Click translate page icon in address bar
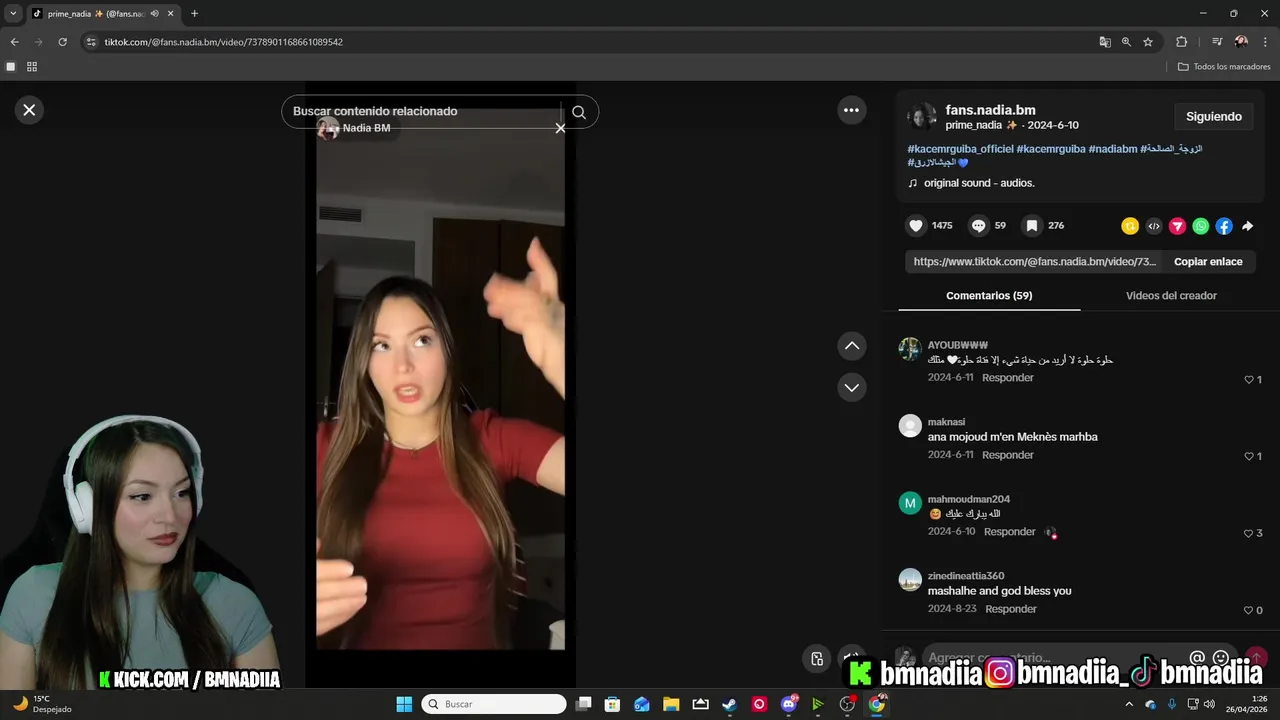The image size is (1280, 720). pos(1105,42)
